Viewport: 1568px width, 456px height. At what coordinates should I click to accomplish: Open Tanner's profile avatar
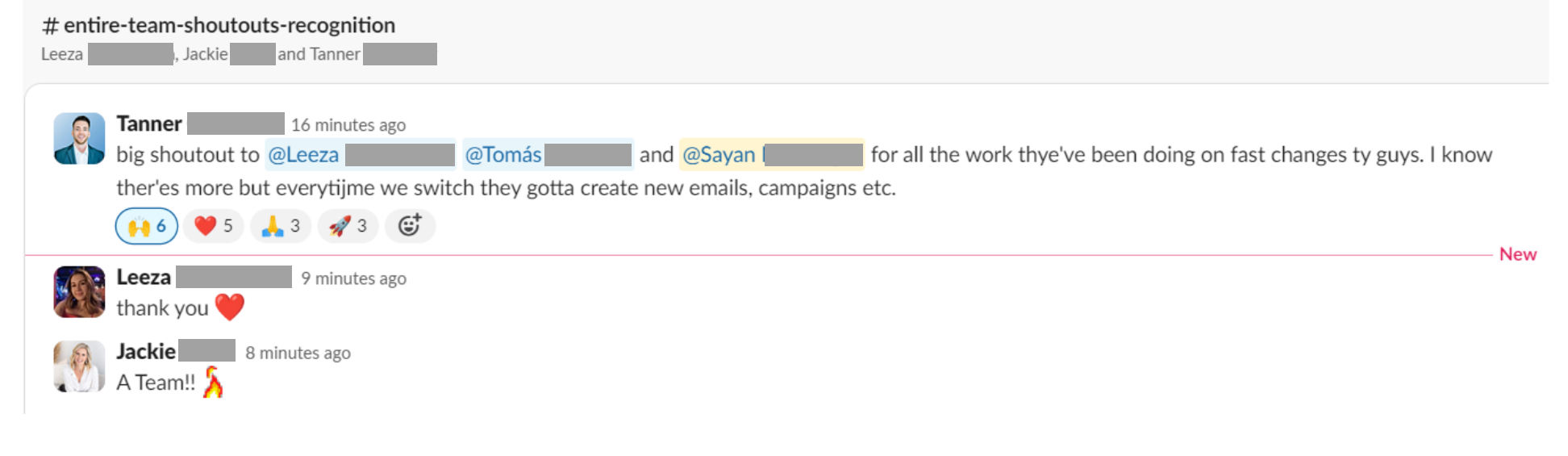click(79, 139)
